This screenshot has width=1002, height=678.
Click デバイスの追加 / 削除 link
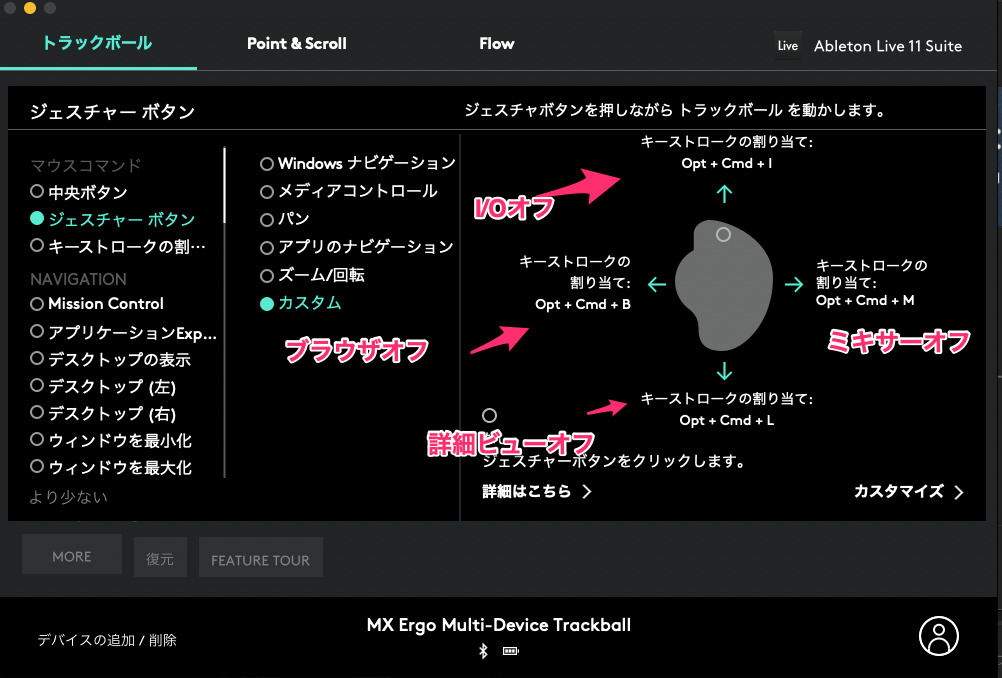[107, 640]
